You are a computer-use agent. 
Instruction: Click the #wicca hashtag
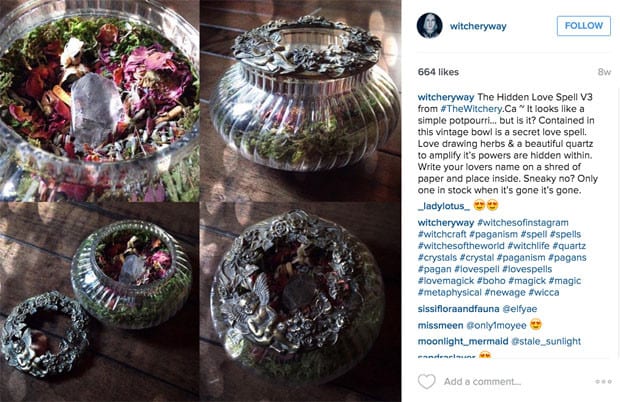coord(544,293)
